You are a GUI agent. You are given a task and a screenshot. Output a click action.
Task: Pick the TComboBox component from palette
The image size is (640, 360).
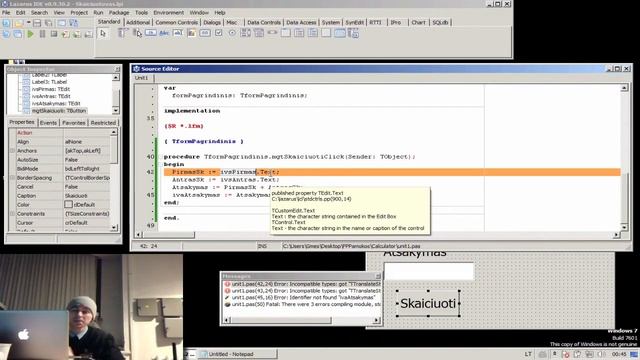pyautogui.click(x=259, y=33)
